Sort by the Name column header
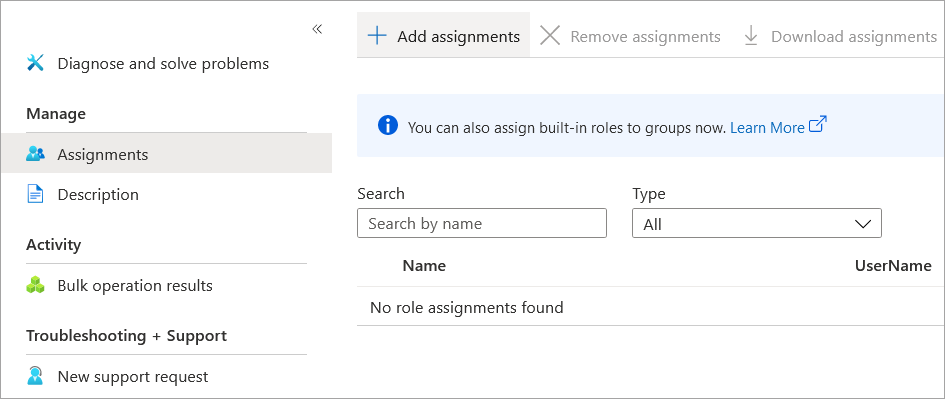This screenshot has height=399, width=945. (424, 265)
